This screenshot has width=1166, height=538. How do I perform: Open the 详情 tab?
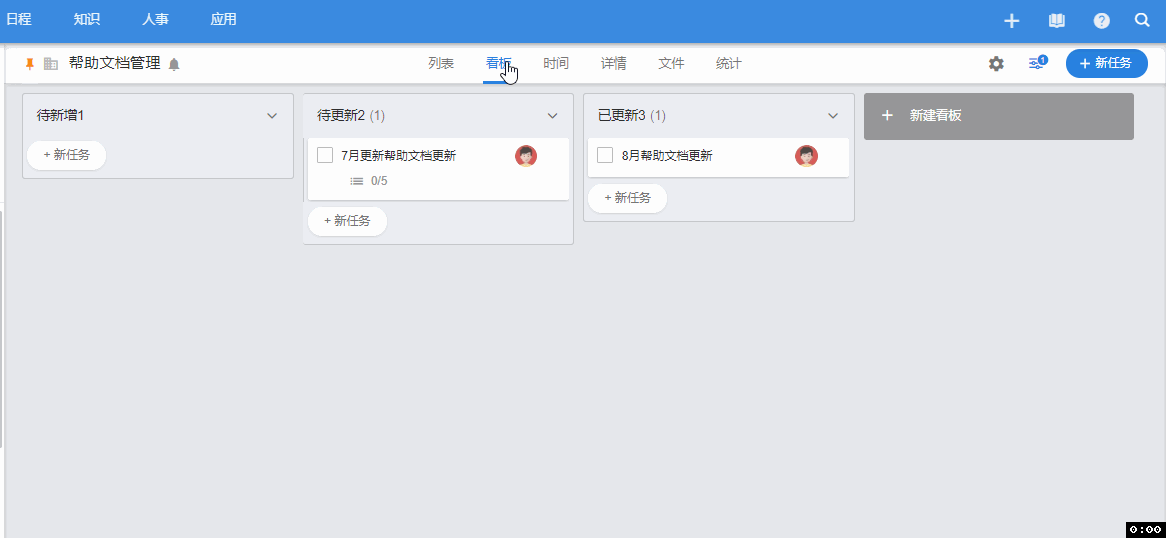[x=613, y=64]
